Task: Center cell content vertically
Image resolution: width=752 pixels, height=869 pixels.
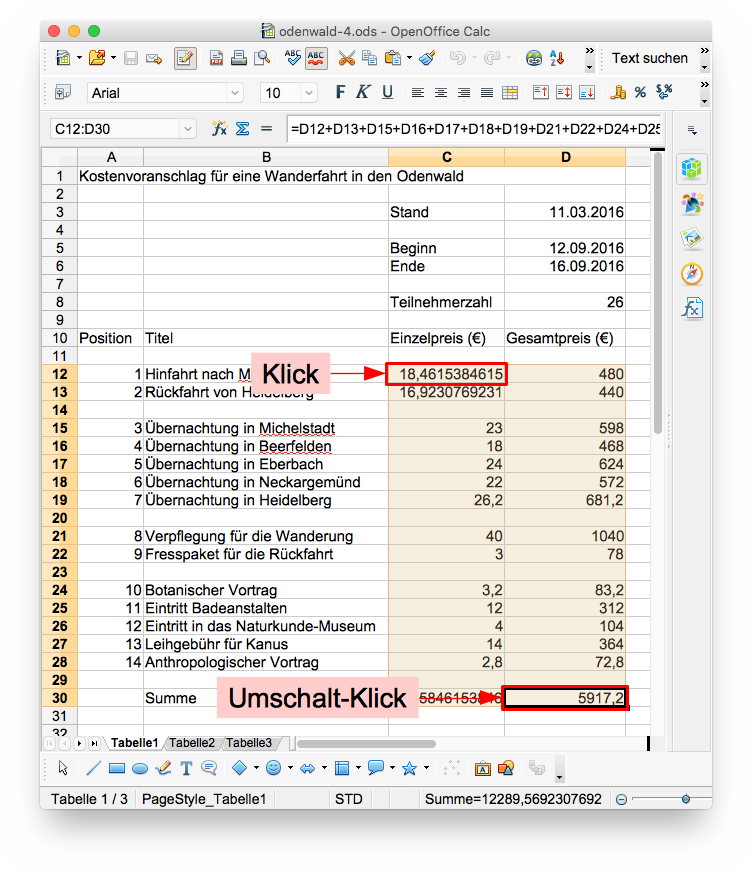Action: [564, 93]
